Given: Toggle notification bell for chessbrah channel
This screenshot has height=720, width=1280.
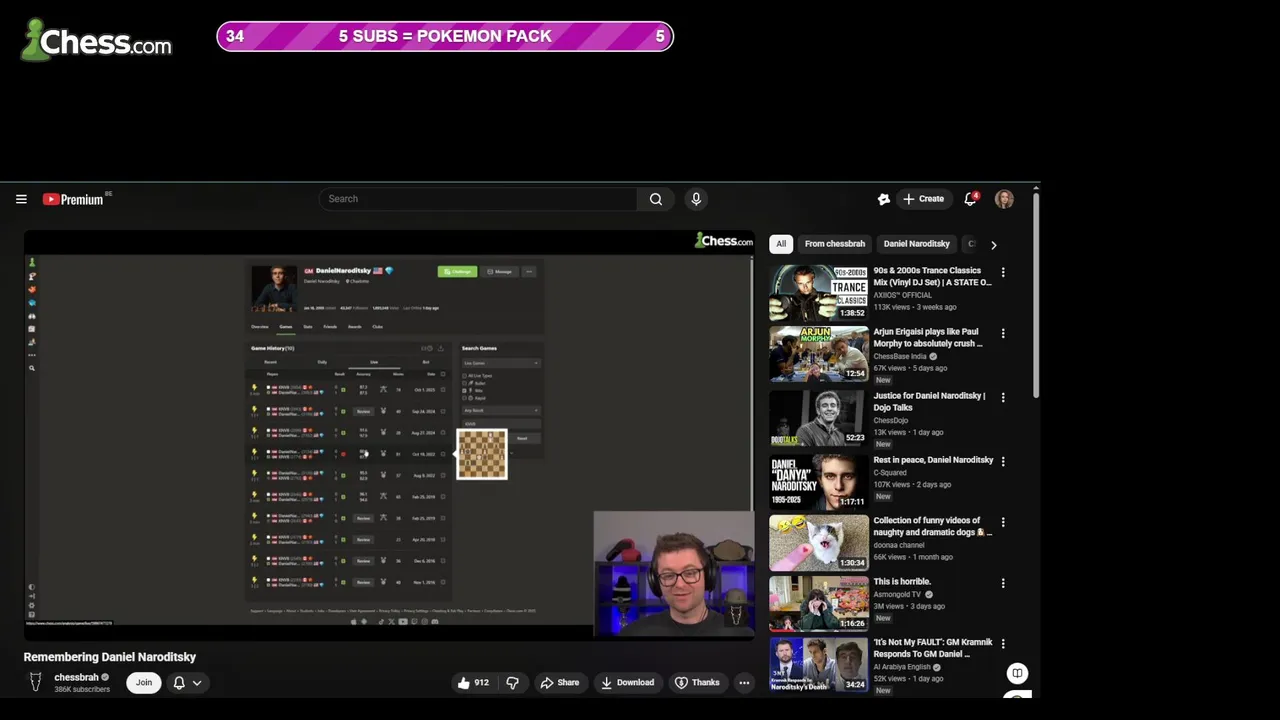Looking at the screenshot, I should click(x=179, y=683).
